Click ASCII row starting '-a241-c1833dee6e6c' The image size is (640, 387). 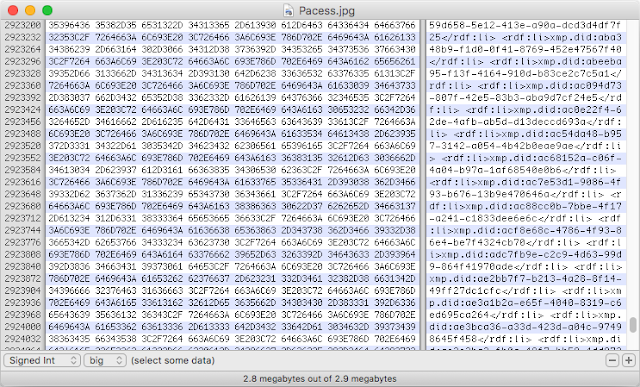[x=525, y=218]
